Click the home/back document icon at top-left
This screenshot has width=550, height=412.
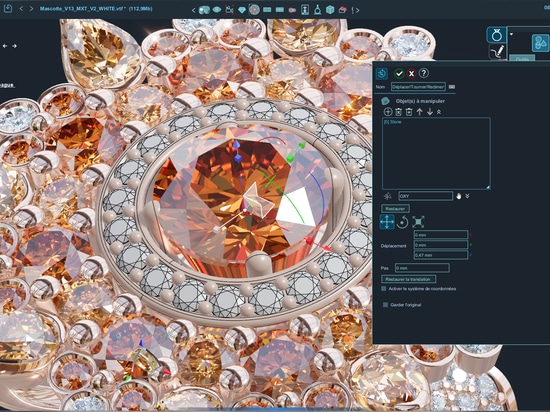[x=8, y=8]
